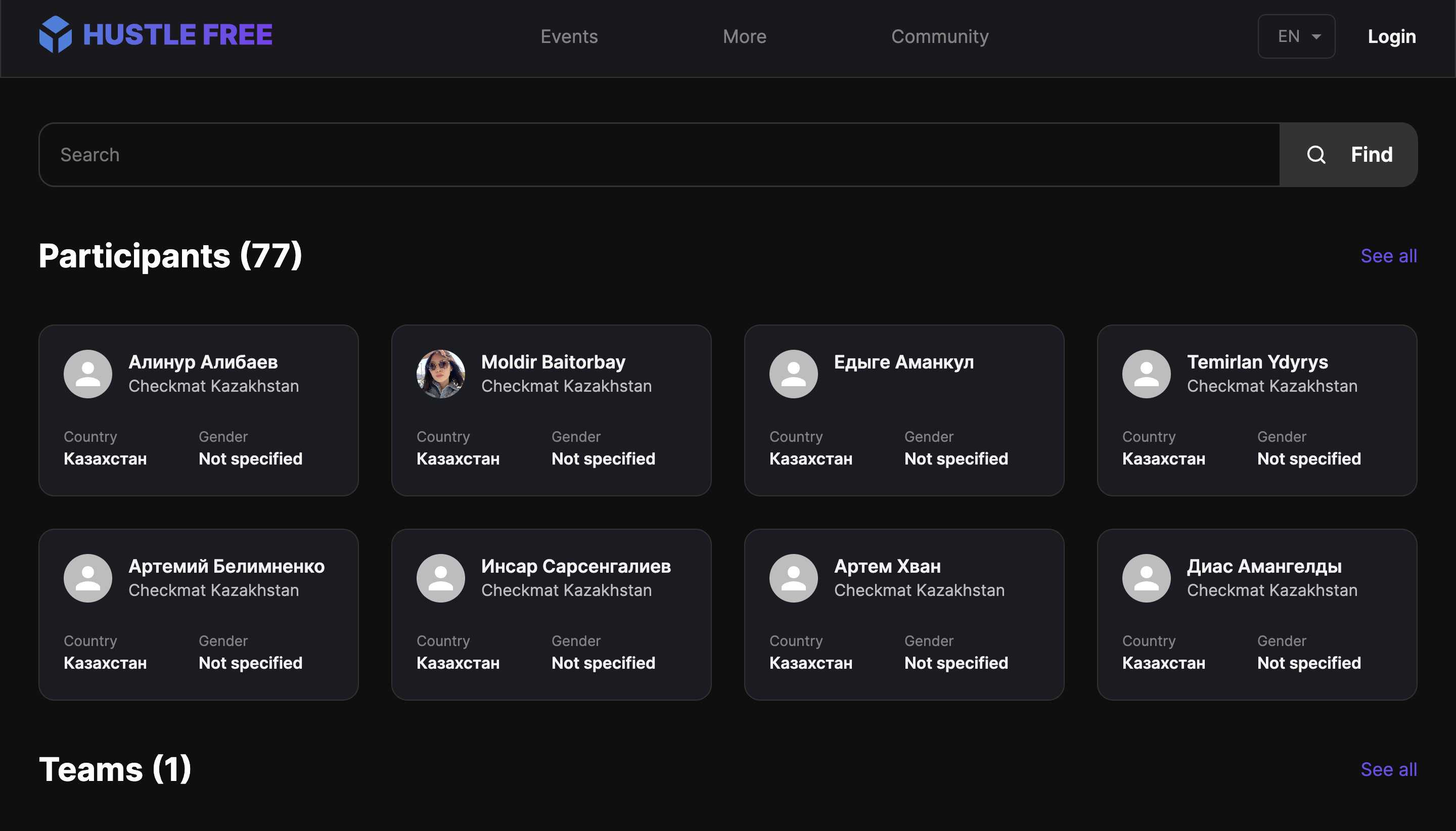Image resolution: width=1456 pixels, height=831 pixels.
Task: Click the magnifier search icon
Action: (1315, 154)
